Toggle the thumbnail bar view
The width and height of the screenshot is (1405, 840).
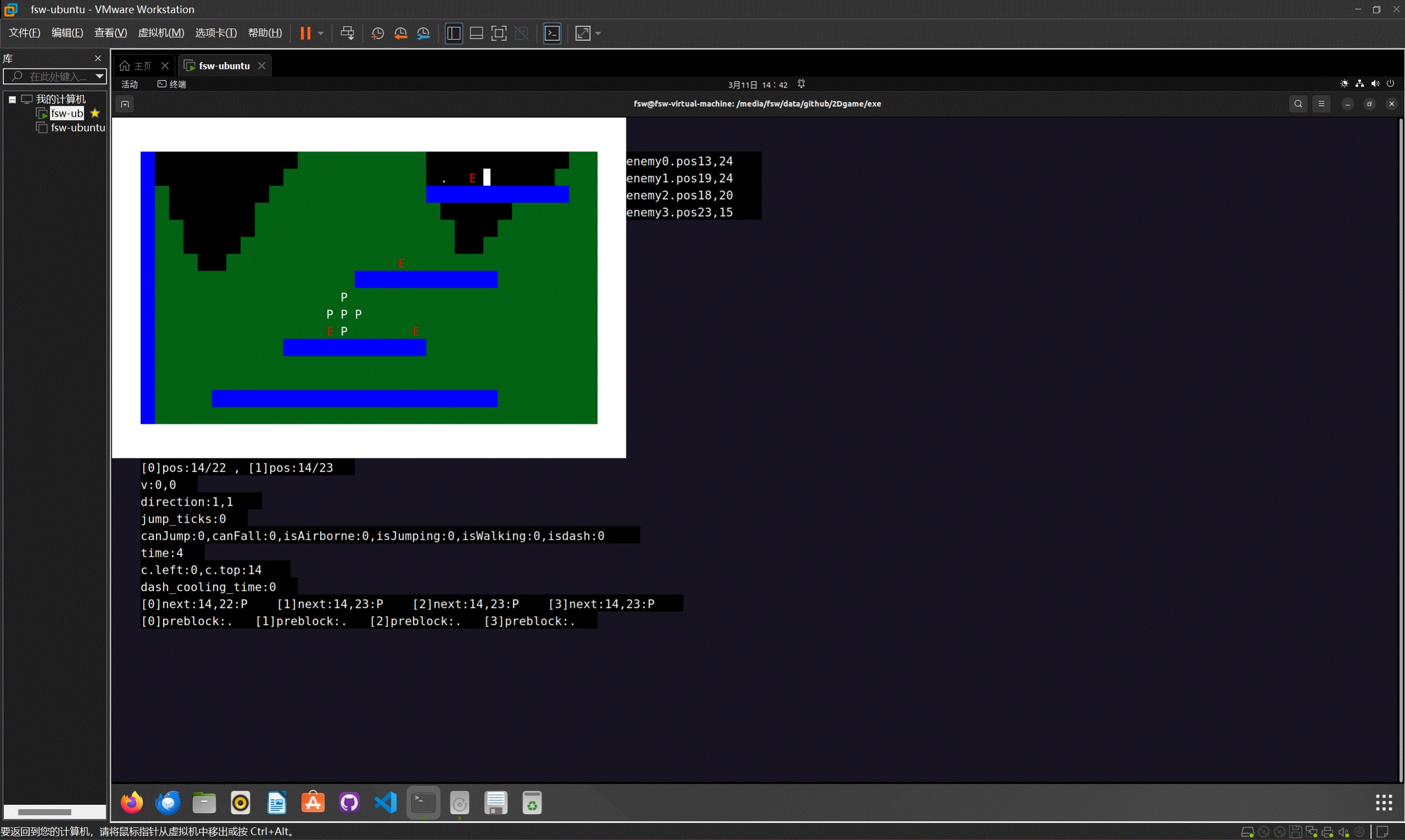[x=477, y=33]
